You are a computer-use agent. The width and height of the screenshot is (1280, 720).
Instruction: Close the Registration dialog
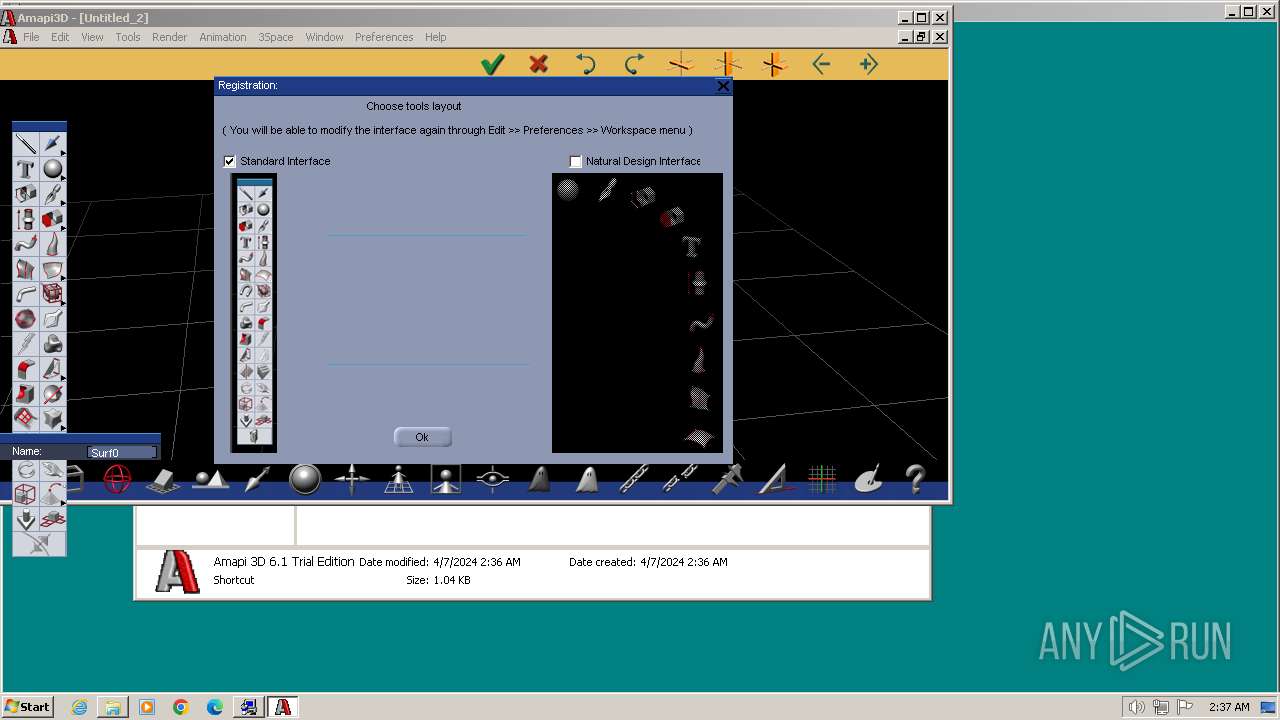[x=723, y=86]
